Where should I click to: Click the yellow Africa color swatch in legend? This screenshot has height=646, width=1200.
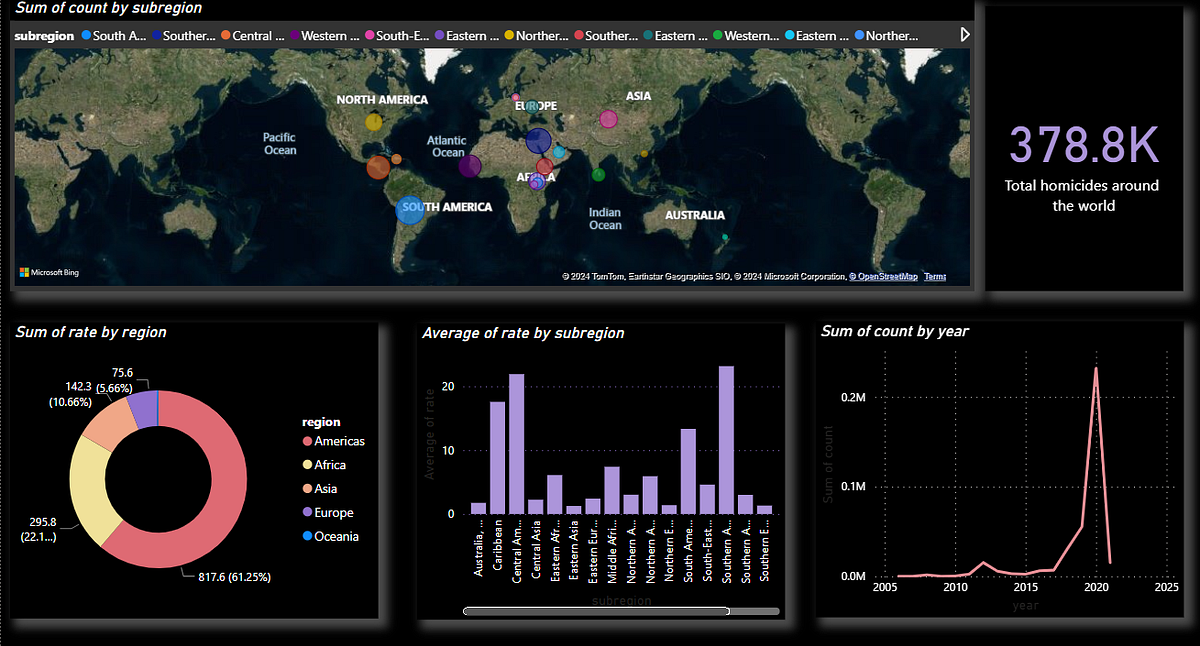[x=310, y=464]
